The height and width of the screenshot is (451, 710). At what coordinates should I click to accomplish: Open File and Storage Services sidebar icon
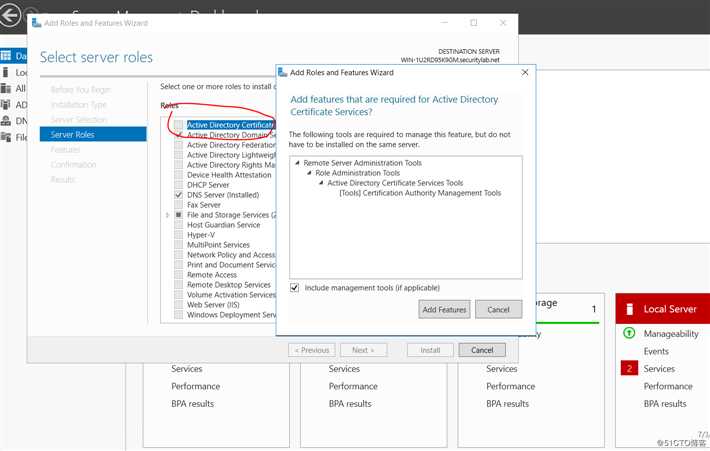(5, 137)
